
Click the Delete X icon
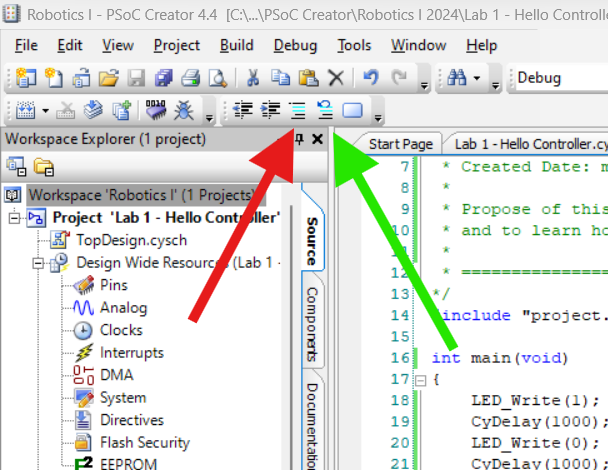point(336,78)
